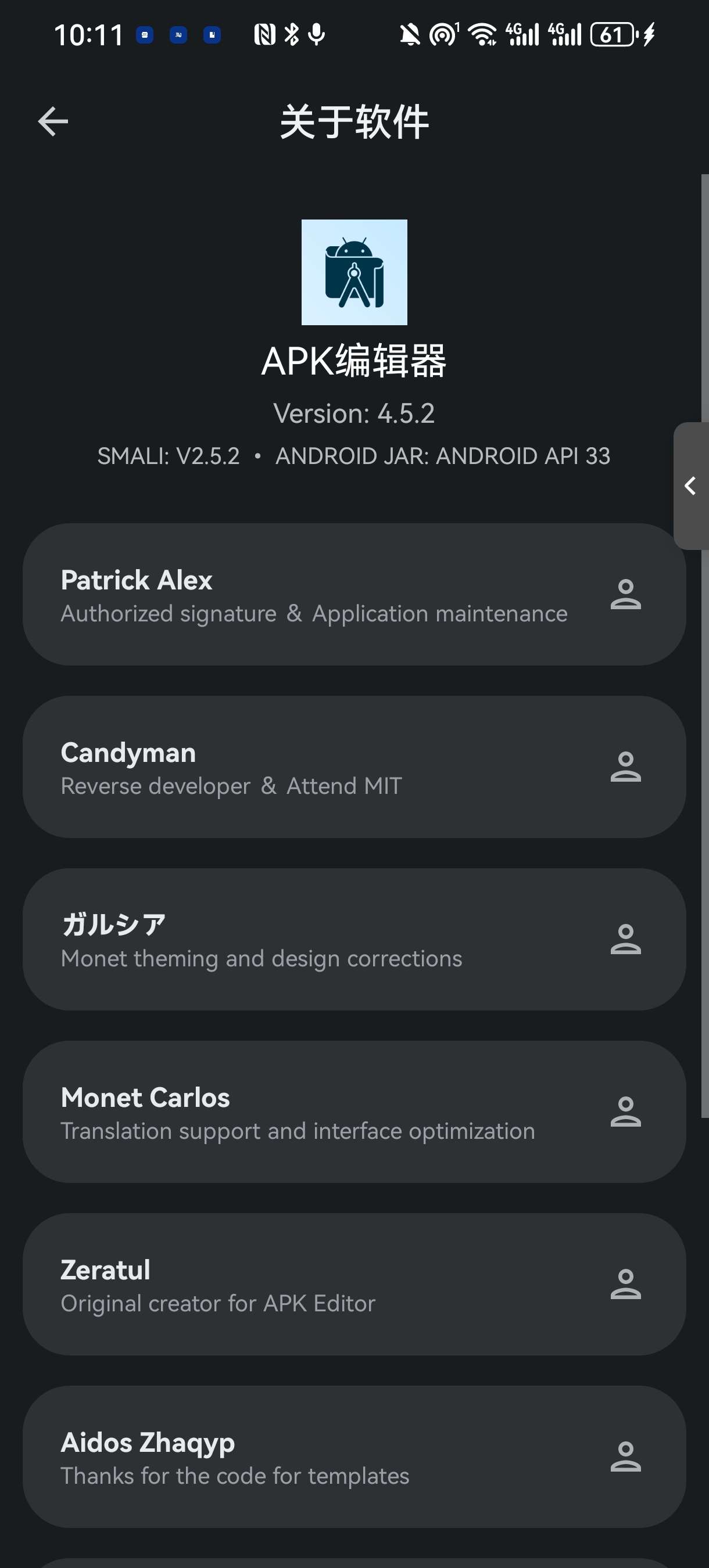
Task: Tap the muted notification bell icon
Action: tap(410, 35)
